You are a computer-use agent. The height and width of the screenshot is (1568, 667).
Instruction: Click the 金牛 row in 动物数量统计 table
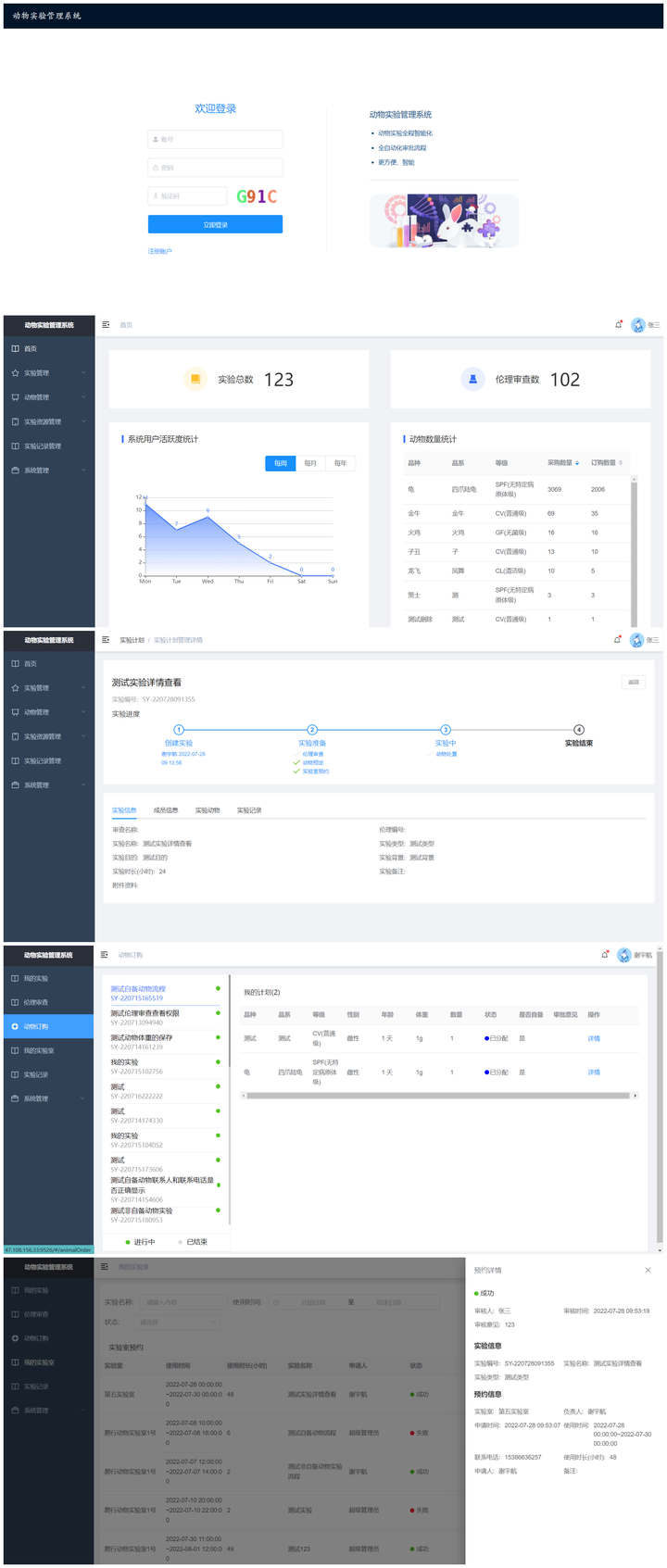(516, 513)
